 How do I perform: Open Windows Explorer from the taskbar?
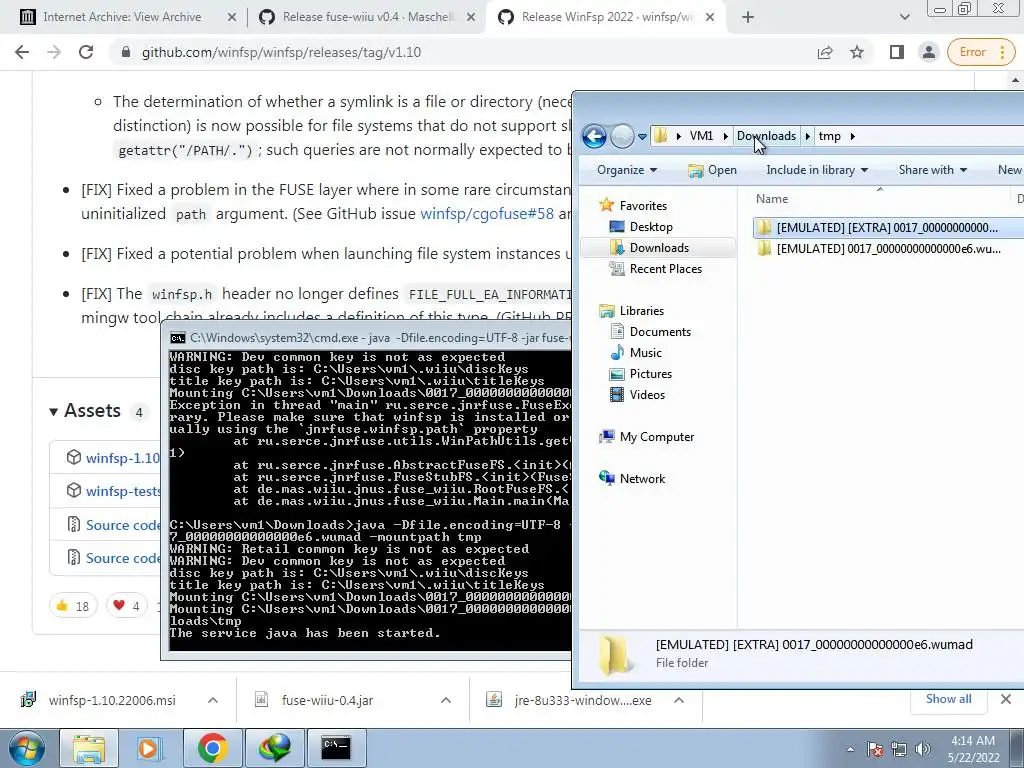pyautogui.click(x=89, y=748)
